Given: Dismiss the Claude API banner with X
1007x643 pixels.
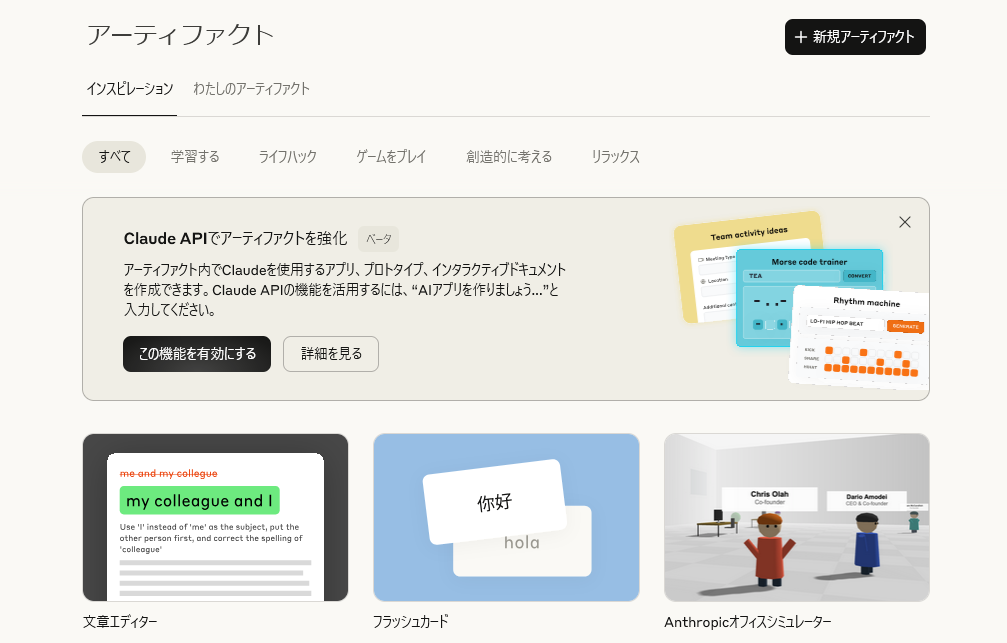Looking at the screenshot, I should (x=905, y=222).
